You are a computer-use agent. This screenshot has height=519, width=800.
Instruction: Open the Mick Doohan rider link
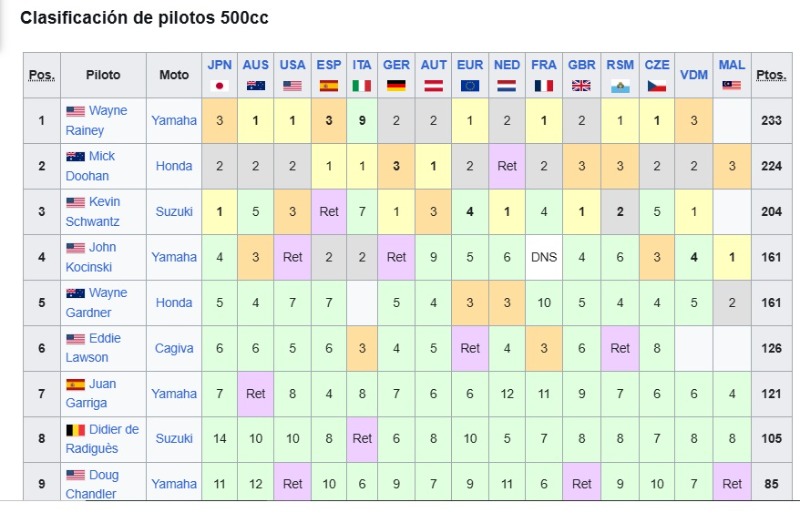click(90, 166)
